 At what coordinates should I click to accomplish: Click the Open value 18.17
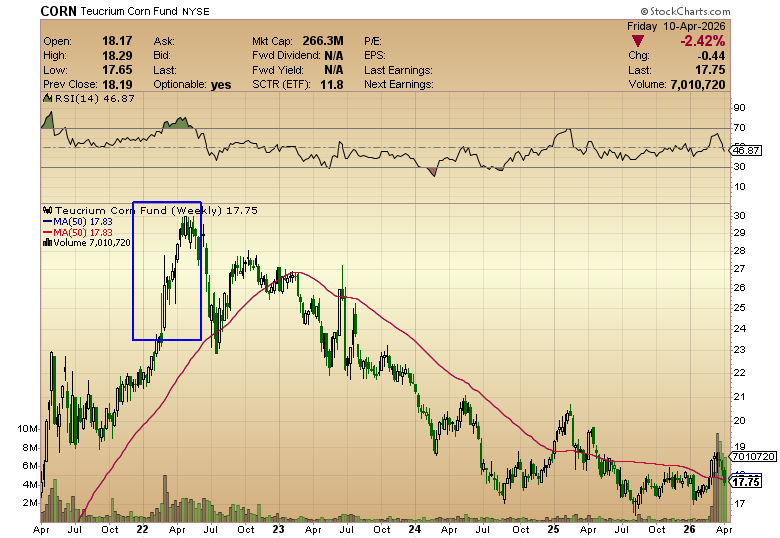pos(117,41)
